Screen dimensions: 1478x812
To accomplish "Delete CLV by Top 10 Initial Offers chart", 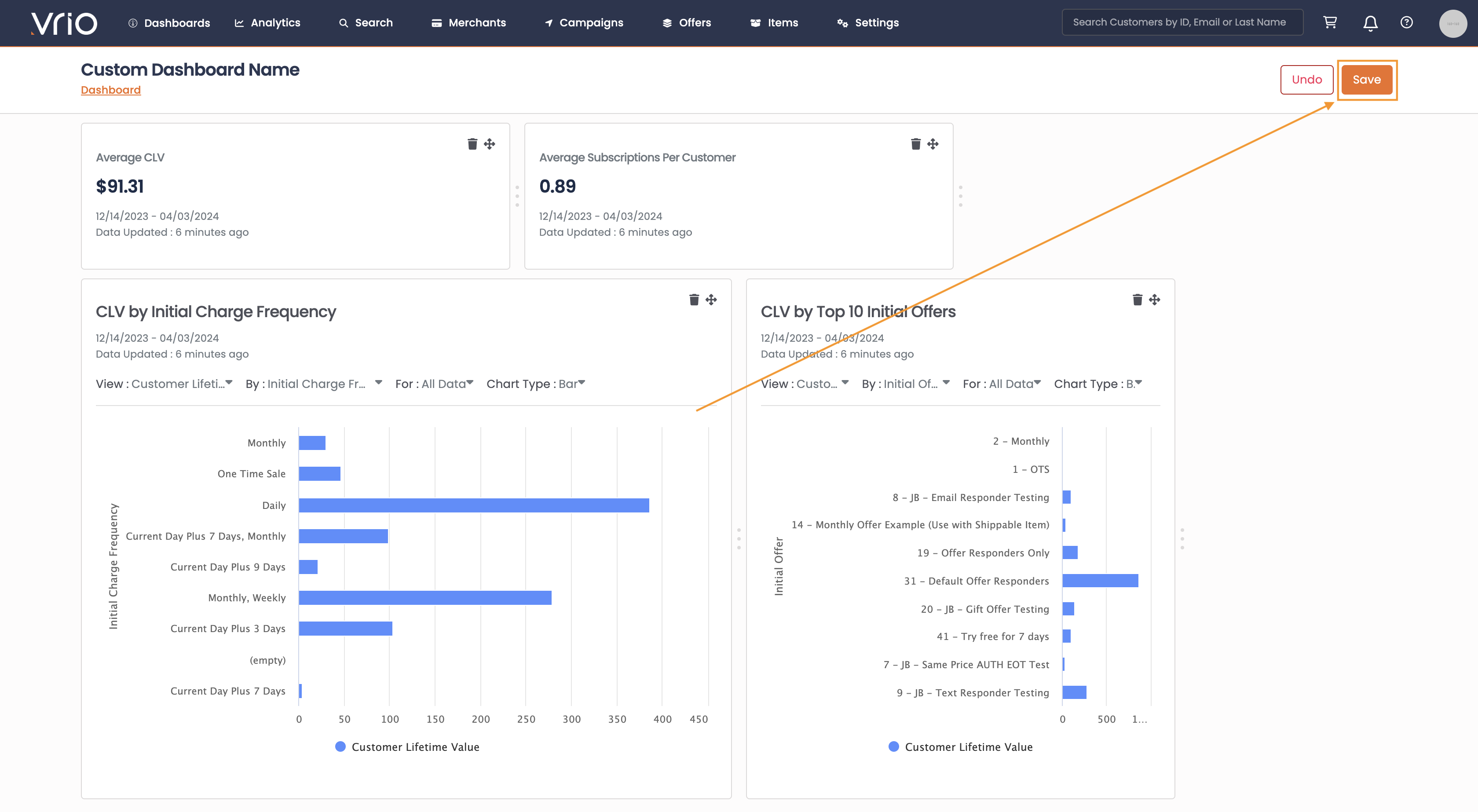I will click(x=1137, y=300).
